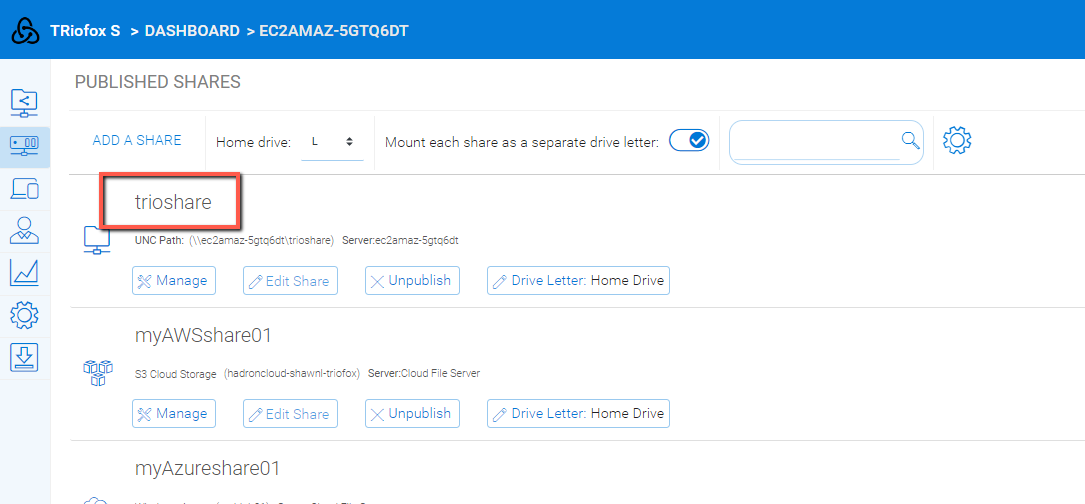The image size is (1085, 504).
Task: Open the published shares settings gear
Action: [x=958, y=140]
